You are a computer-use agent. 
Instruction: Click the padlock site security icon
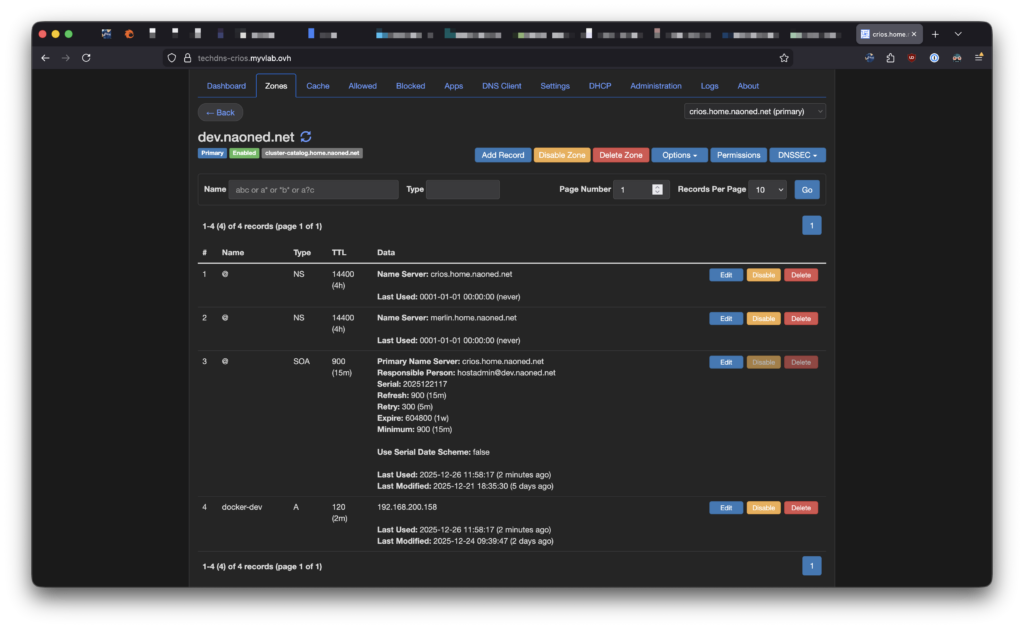click(186, 58)
